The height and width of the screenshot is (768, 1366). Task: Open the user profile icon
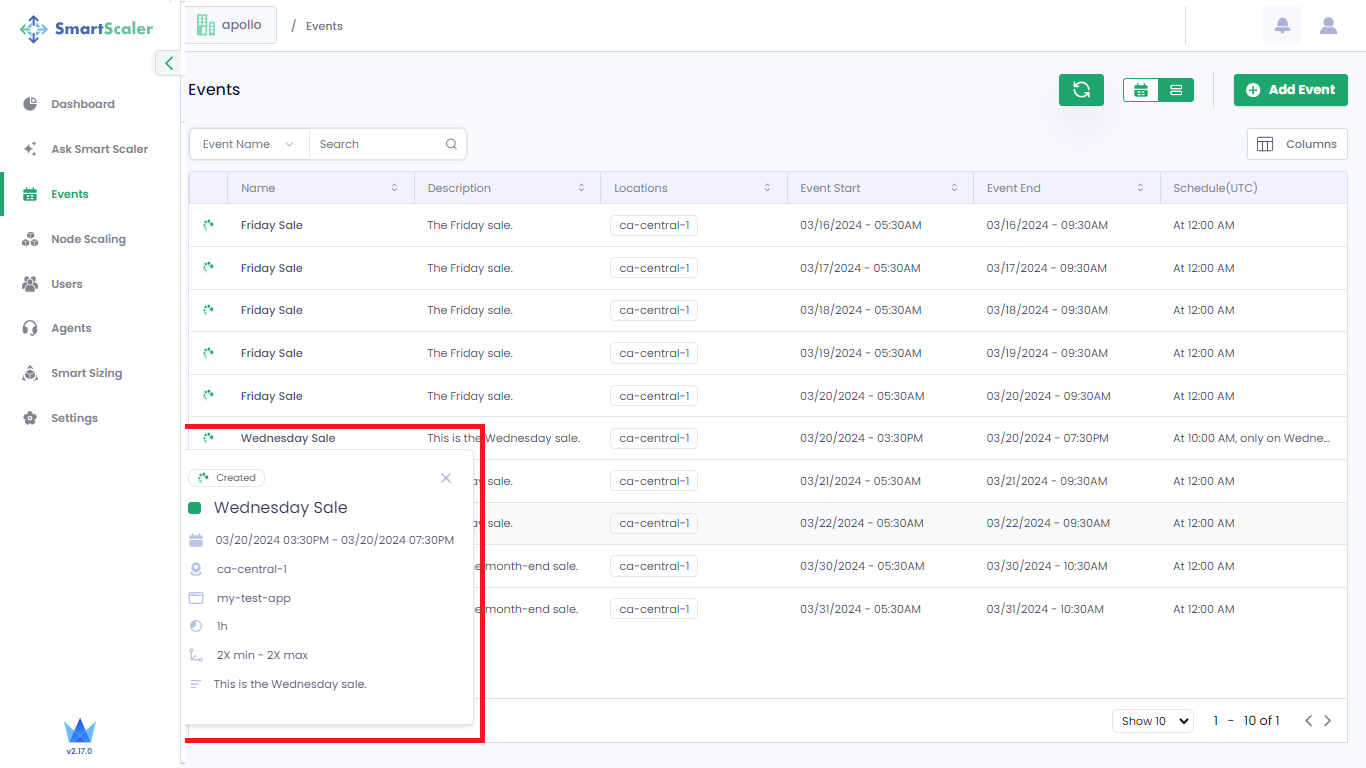(1328, 26)
